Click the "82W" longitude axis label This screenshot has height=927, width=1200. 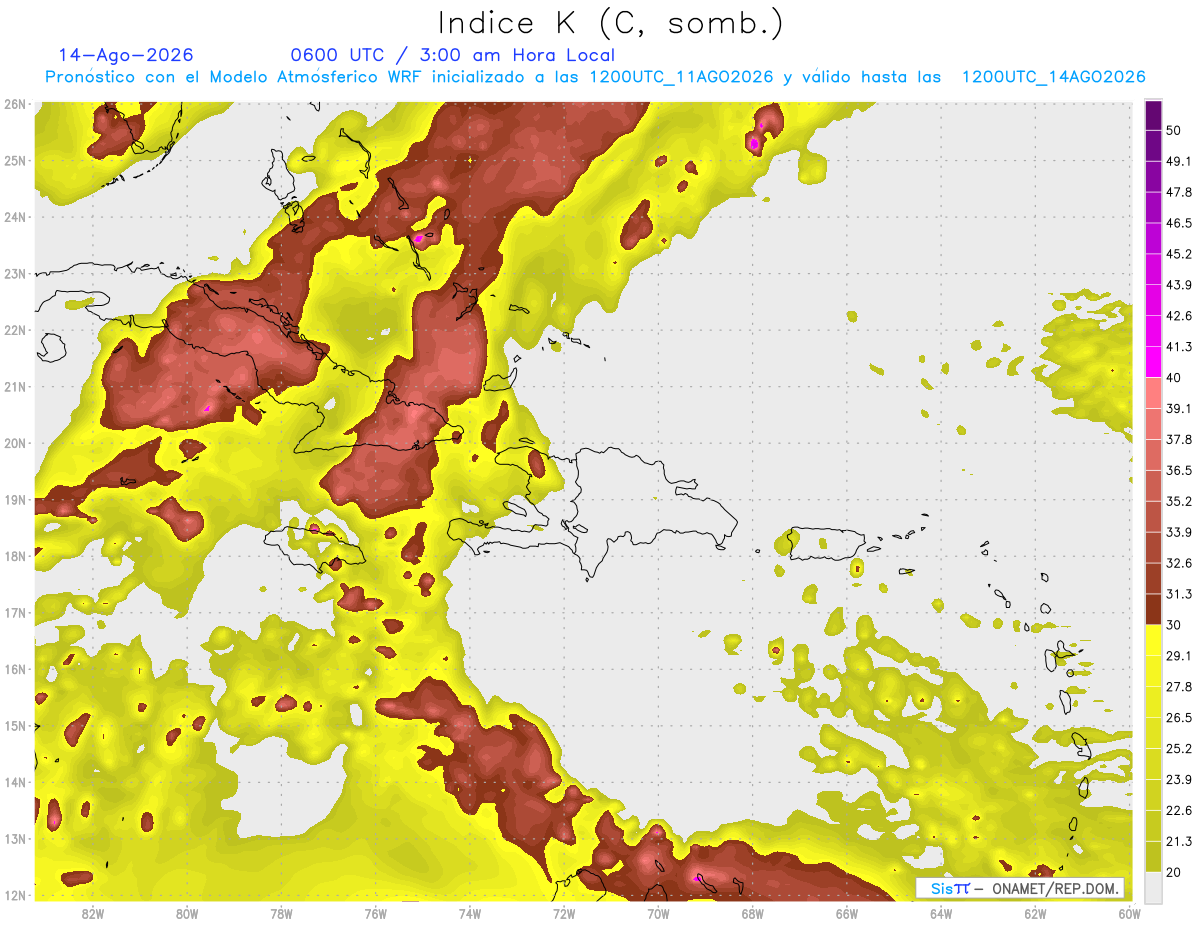pos(93,913)
